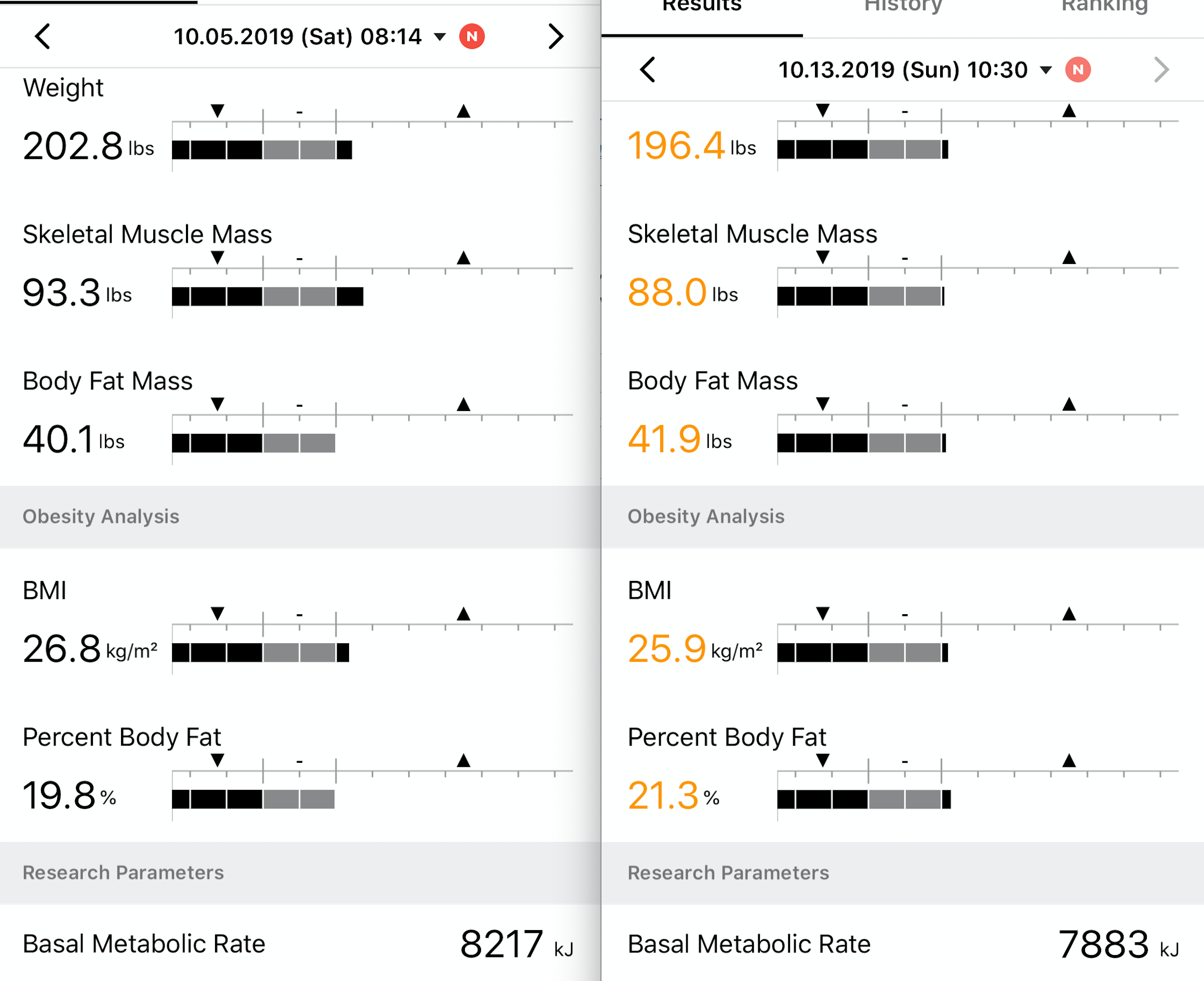The height and width of the screenshot is (981, 1204).
Task: Open date dropdown arrow for 10.13.2019
Action: (1046, 71)
